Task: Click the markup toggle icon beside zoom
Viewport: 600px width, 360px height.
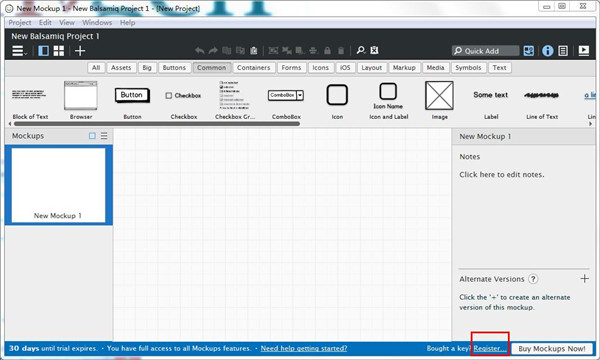Action: click(x=374, y=50)
